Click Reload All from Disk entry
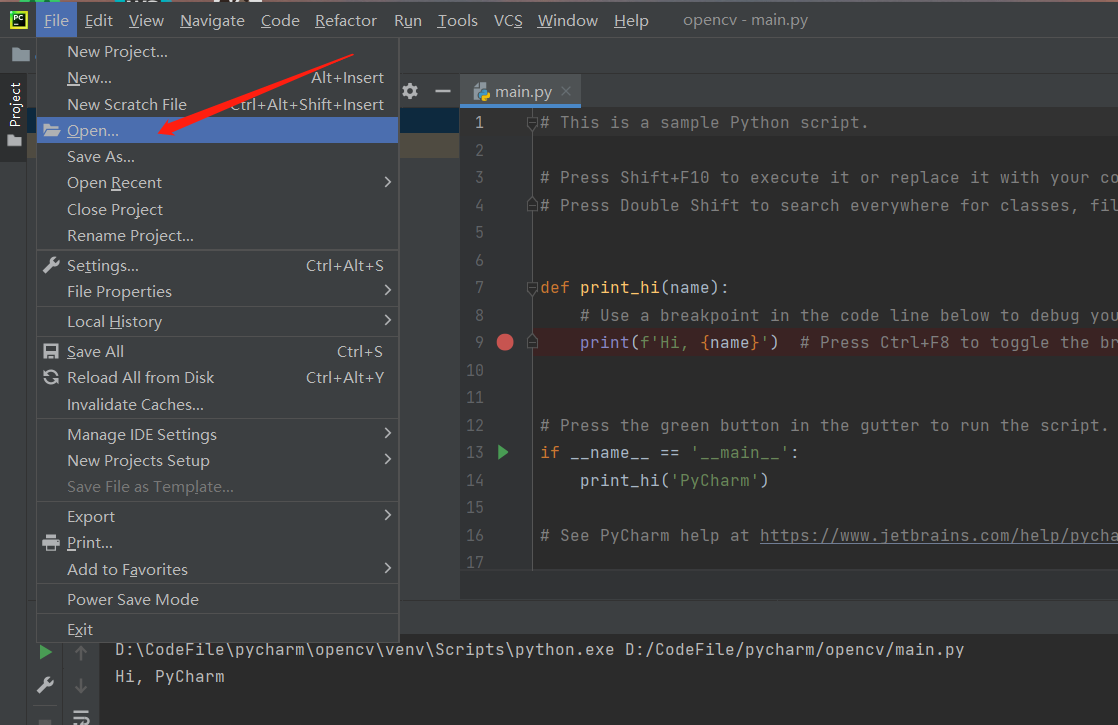The height and width of the screenshot is (725, 1118). (217, 378)
